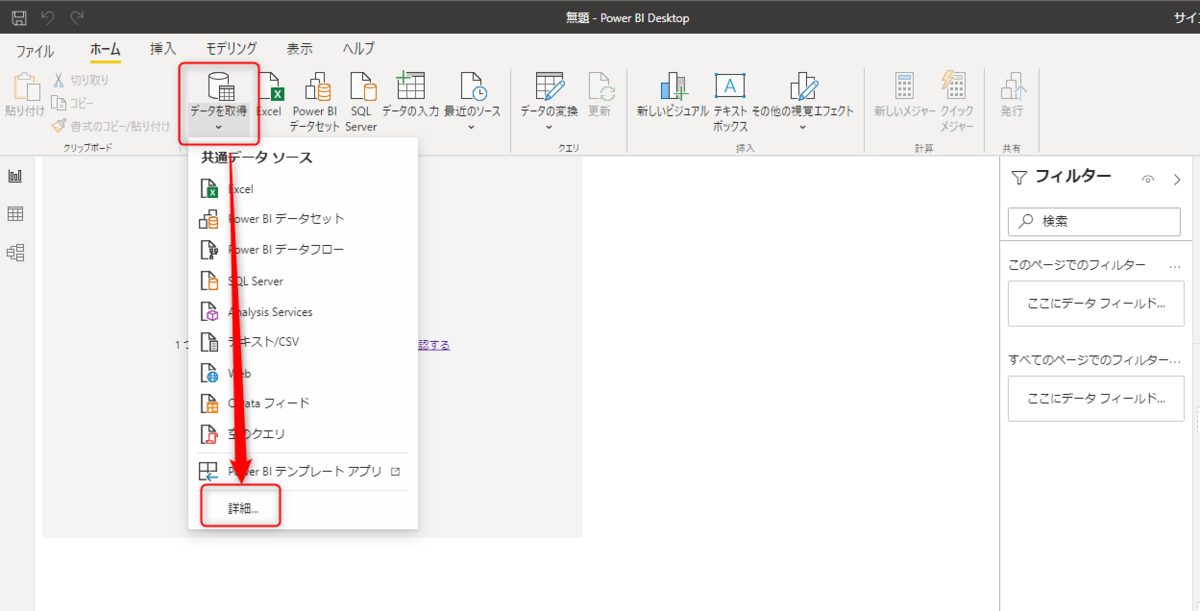Expand その他の視覚エフェクト dropdown arrow

[x=803, y=127]
